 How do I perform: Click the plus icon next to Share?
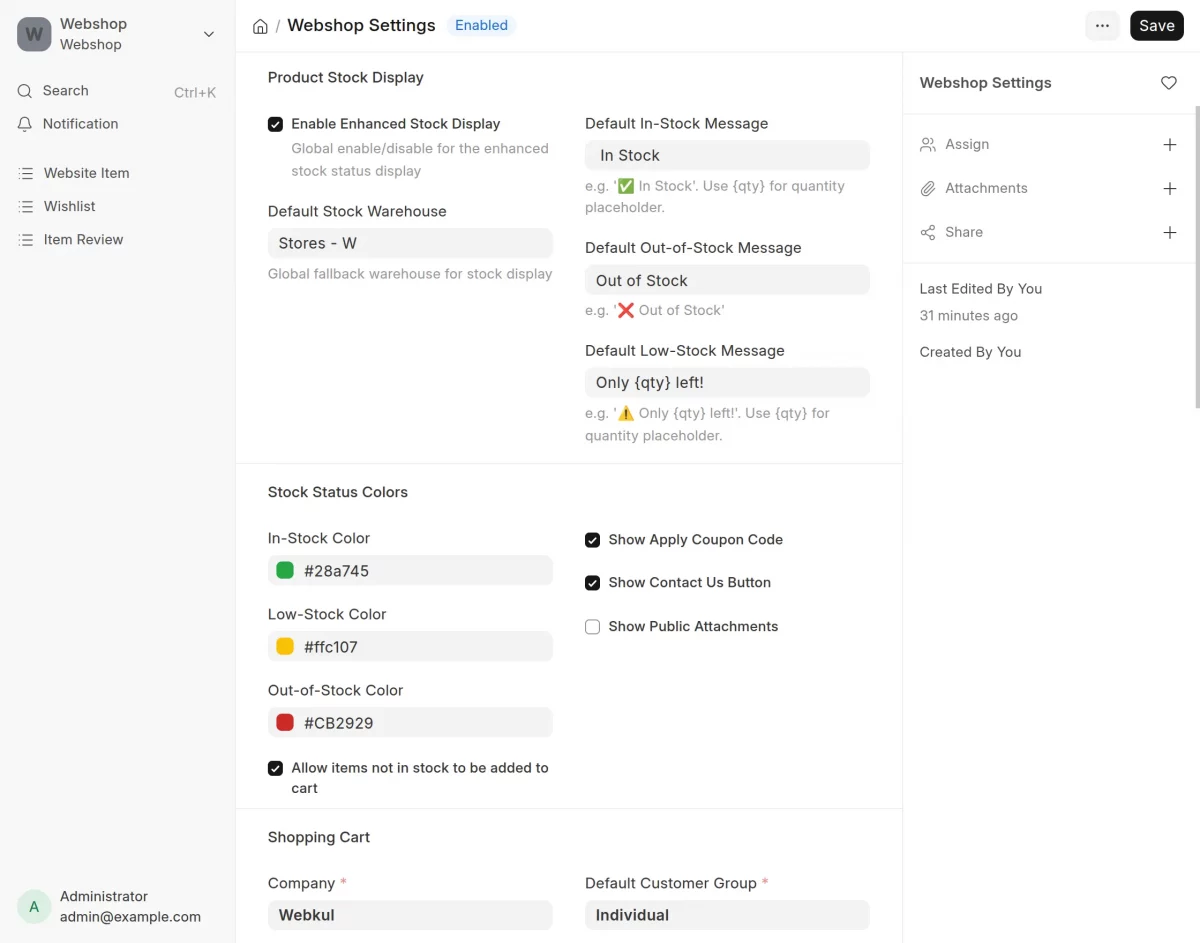tap(1169, 233)
